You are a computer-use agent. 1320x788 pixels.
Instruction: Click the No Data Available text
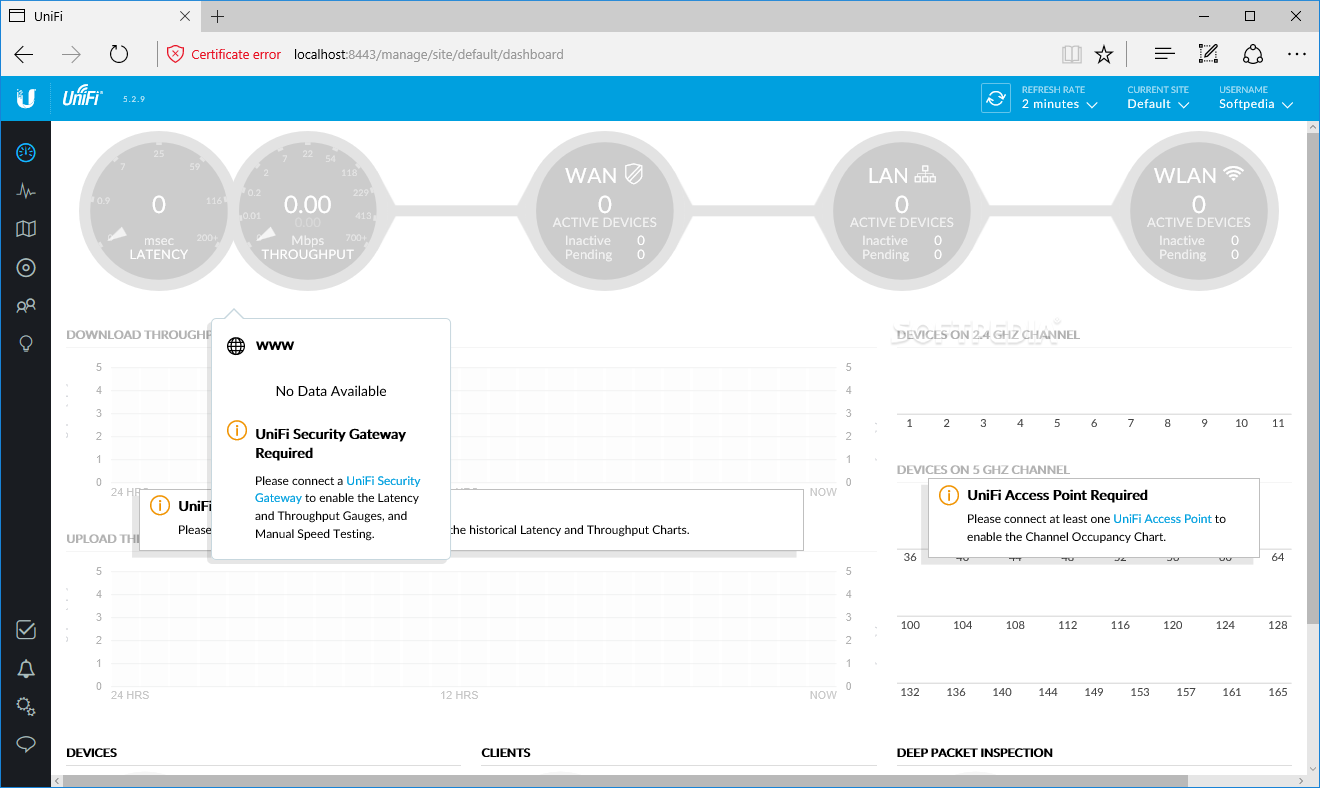click(x=331, y=391)
